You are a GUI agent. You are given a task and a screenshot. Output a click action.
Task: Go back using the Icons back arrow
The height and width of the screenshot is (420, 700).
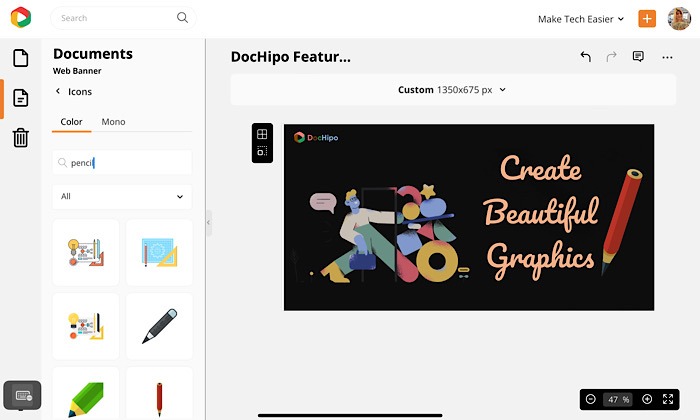tap(57, 92)
